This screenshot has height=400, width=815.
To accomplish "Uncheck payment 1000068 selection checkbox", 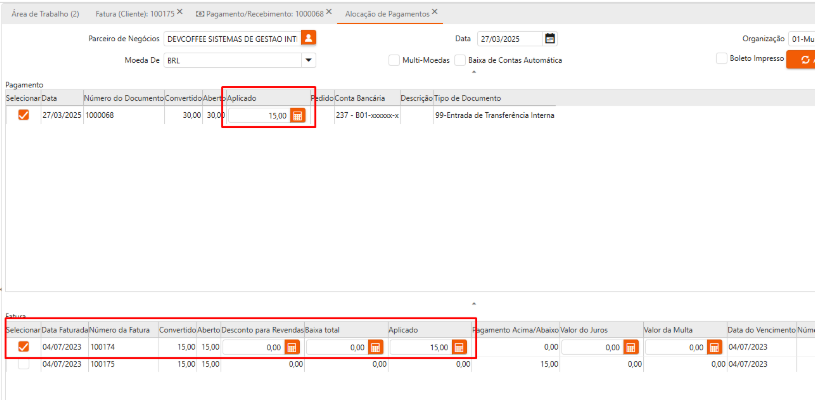I will pos(24,115).
